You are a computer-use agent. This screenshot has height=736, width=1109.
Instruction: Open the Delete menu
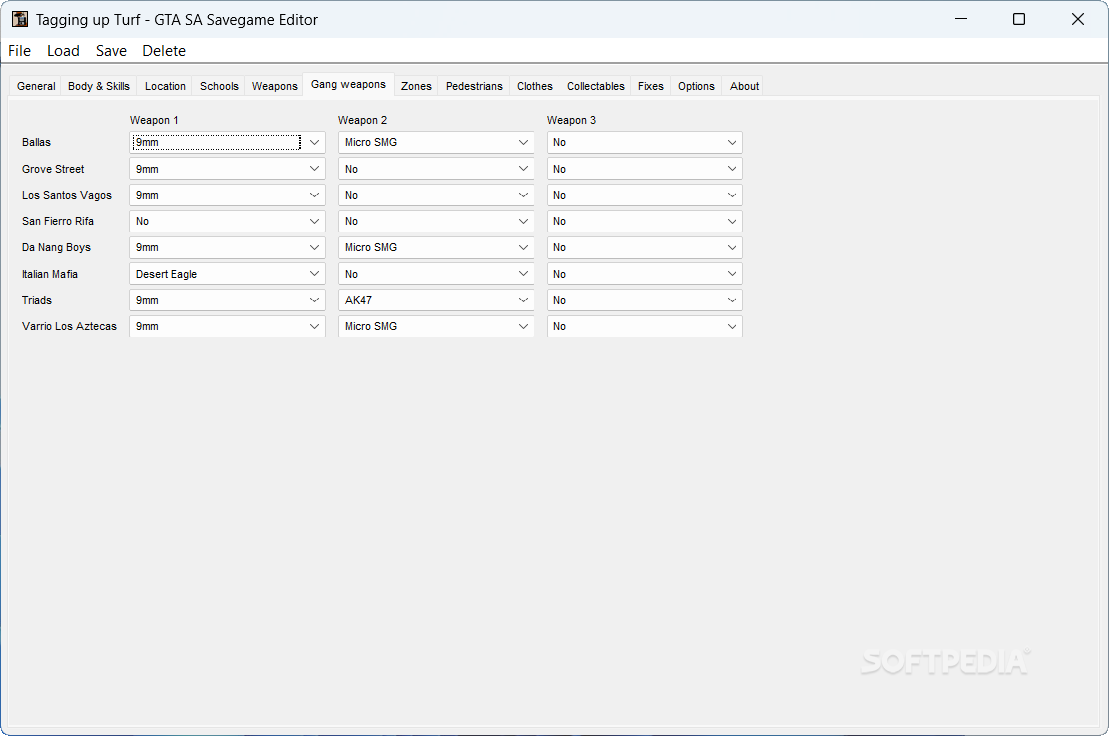pyautogui.click(x=164, y=51)
